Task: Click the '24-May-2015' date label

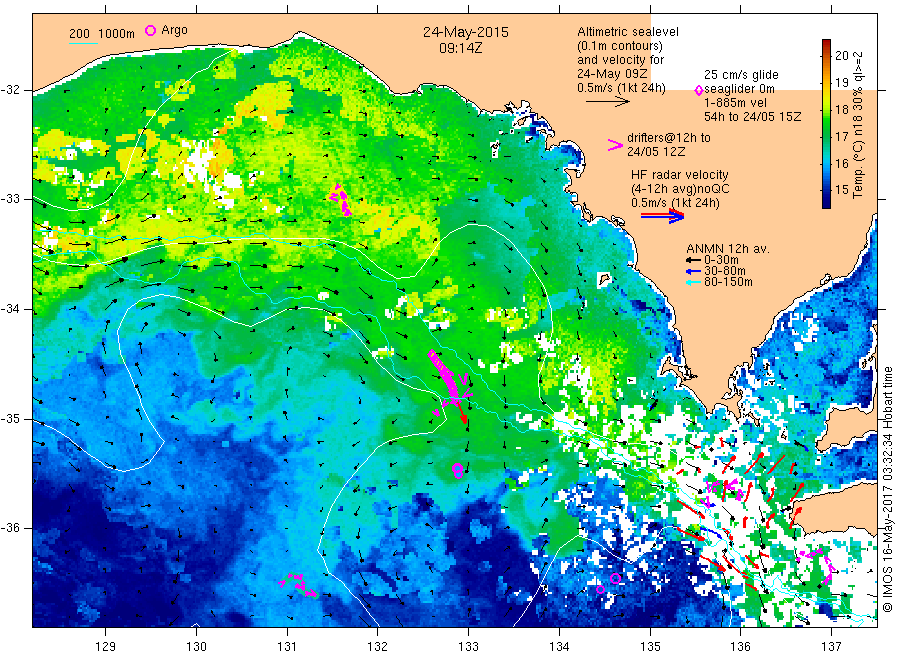Action: coord(466,32)
